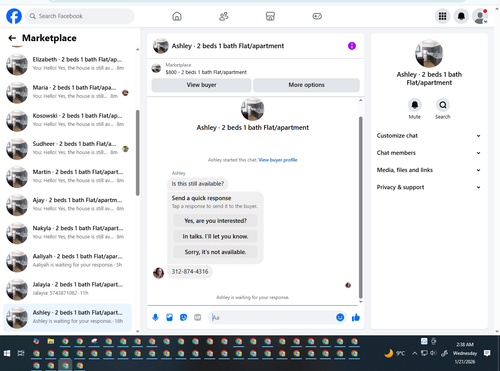Search in conversation via magnifier icon
Screen dimensions: 500x371
click(443, 105)
